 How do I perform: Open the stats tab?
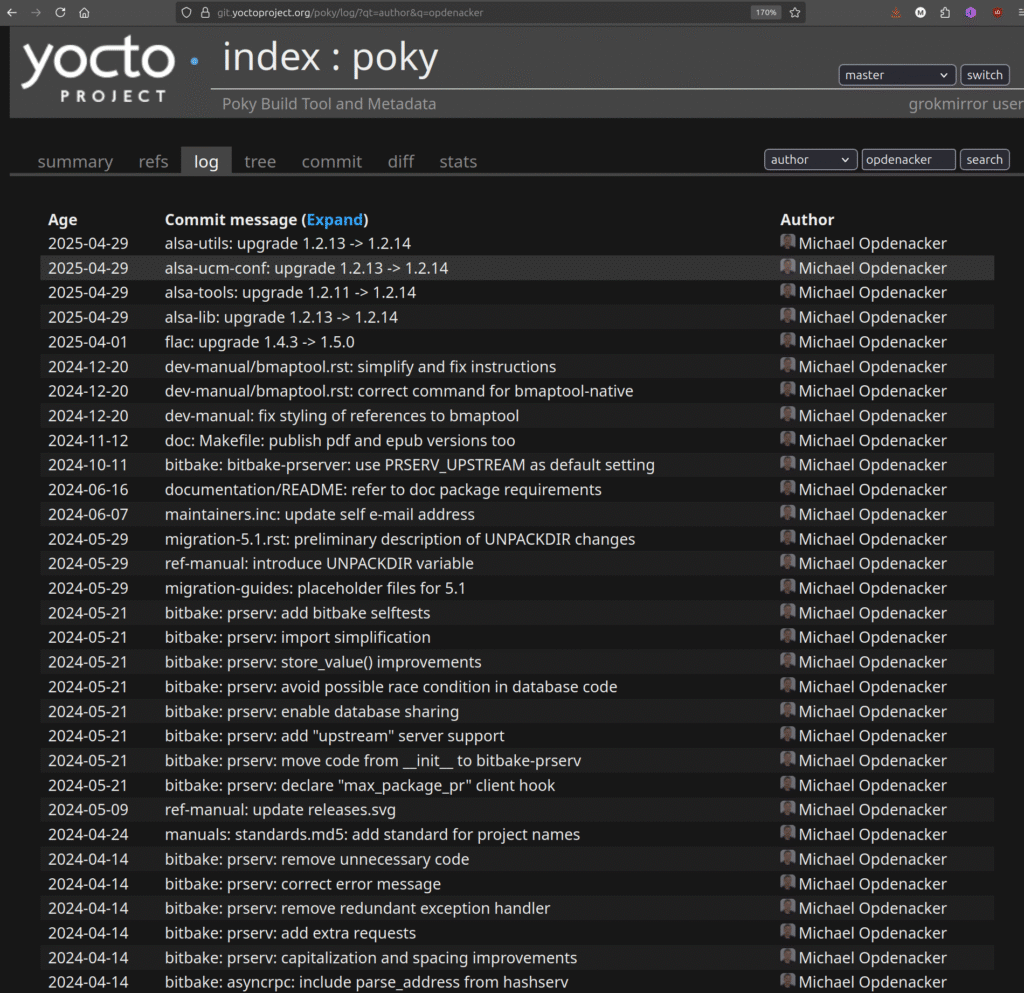coord(457,161)
